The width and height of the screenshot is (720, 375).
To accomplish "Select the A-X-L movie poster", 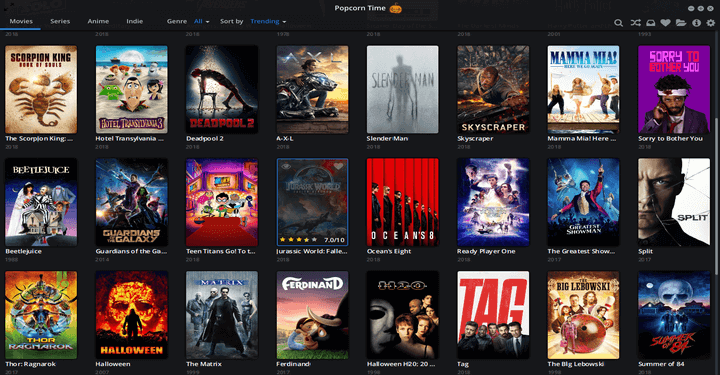I will tap(312, 90).
